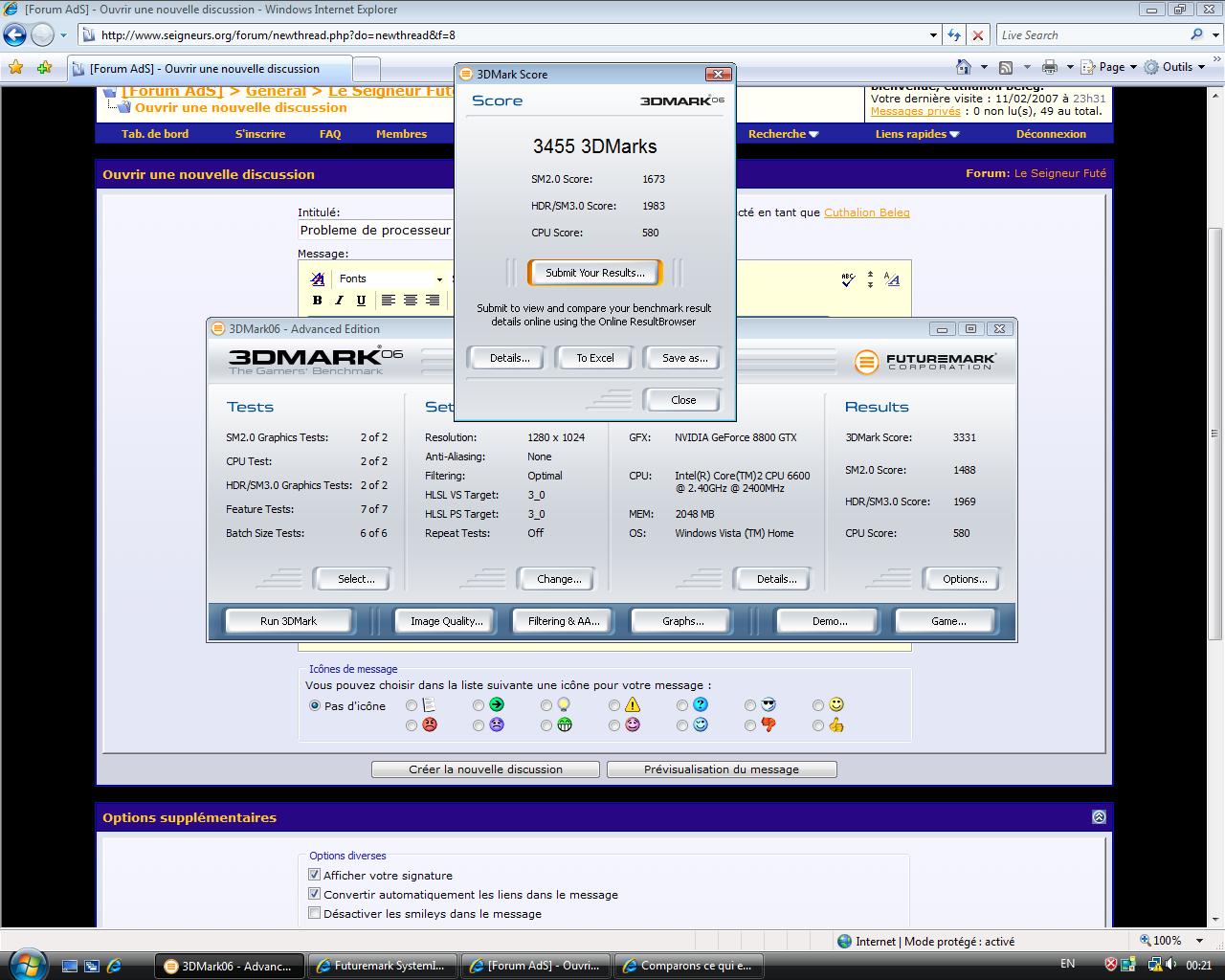
Task: Click the editor resize arrows icon
Action: point(870,279)
